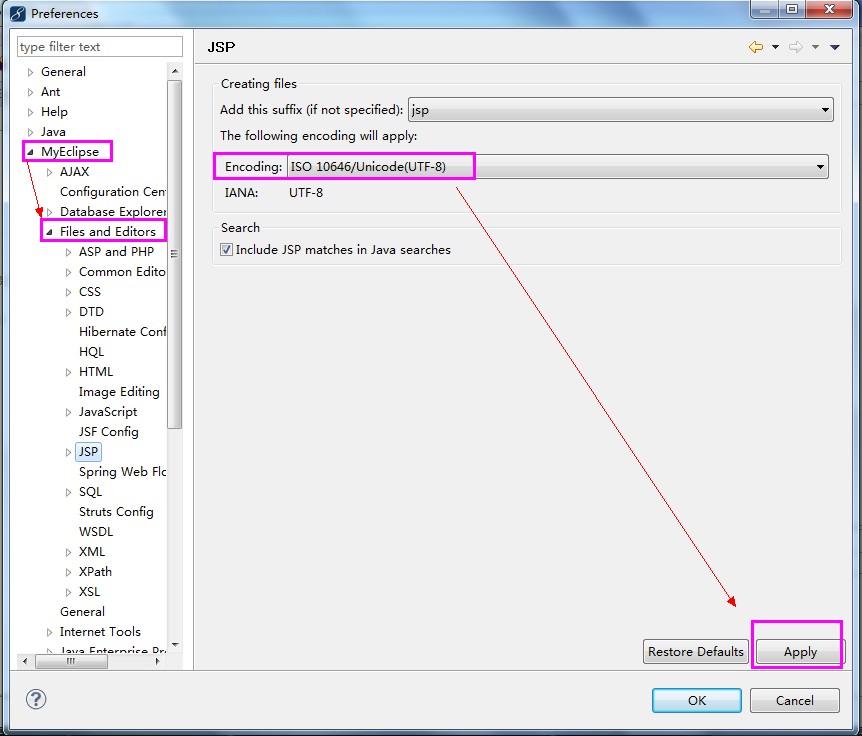Viewport: 862px width, 736px height.
Task: Expand the CSS node arrow
Action: pyautogui.click(x=68, y=292)
